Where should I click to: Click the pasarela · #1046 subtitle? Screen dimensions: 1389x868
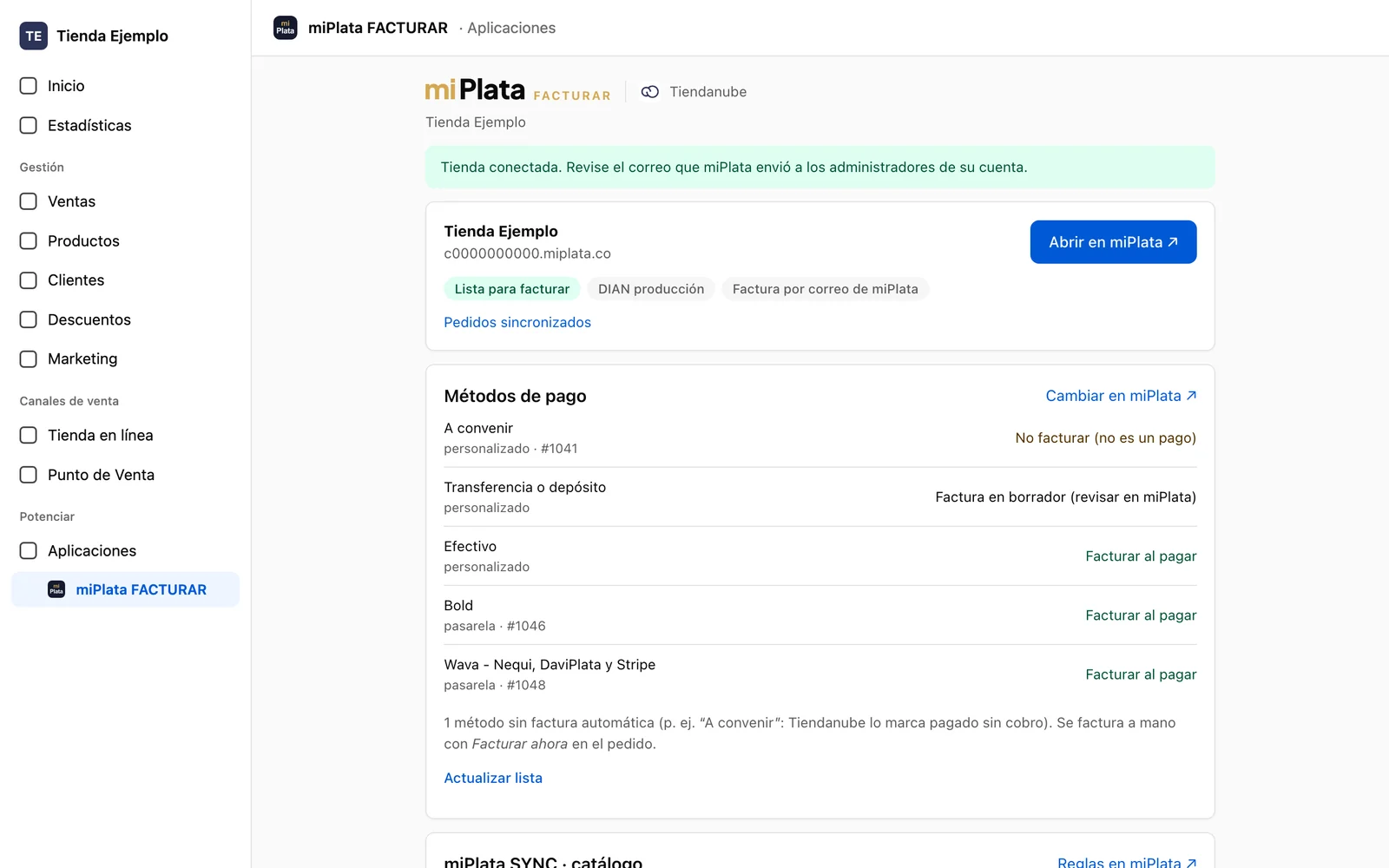495,626
